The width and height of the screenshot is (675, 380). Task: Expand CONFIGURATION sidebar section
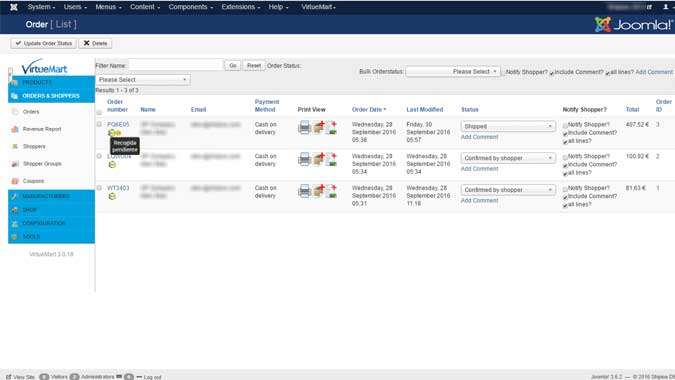click(51, 223)
